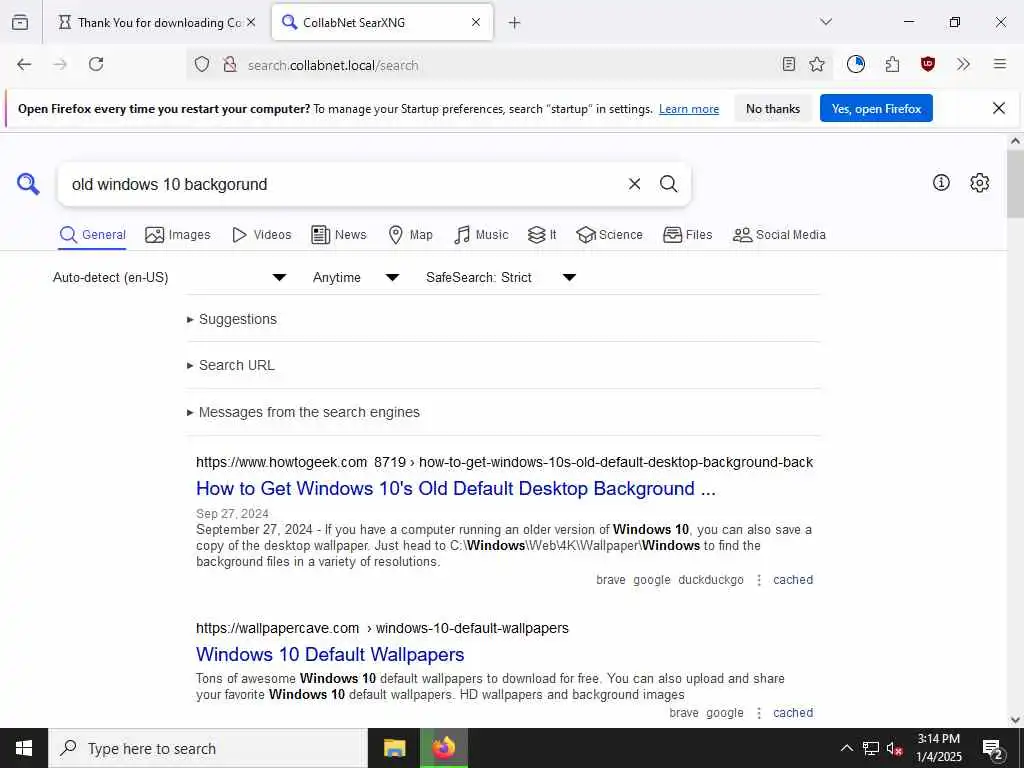The image size is (1024, 768).
Task: Go back with the browser back arrow
Action: click(24, 64)
